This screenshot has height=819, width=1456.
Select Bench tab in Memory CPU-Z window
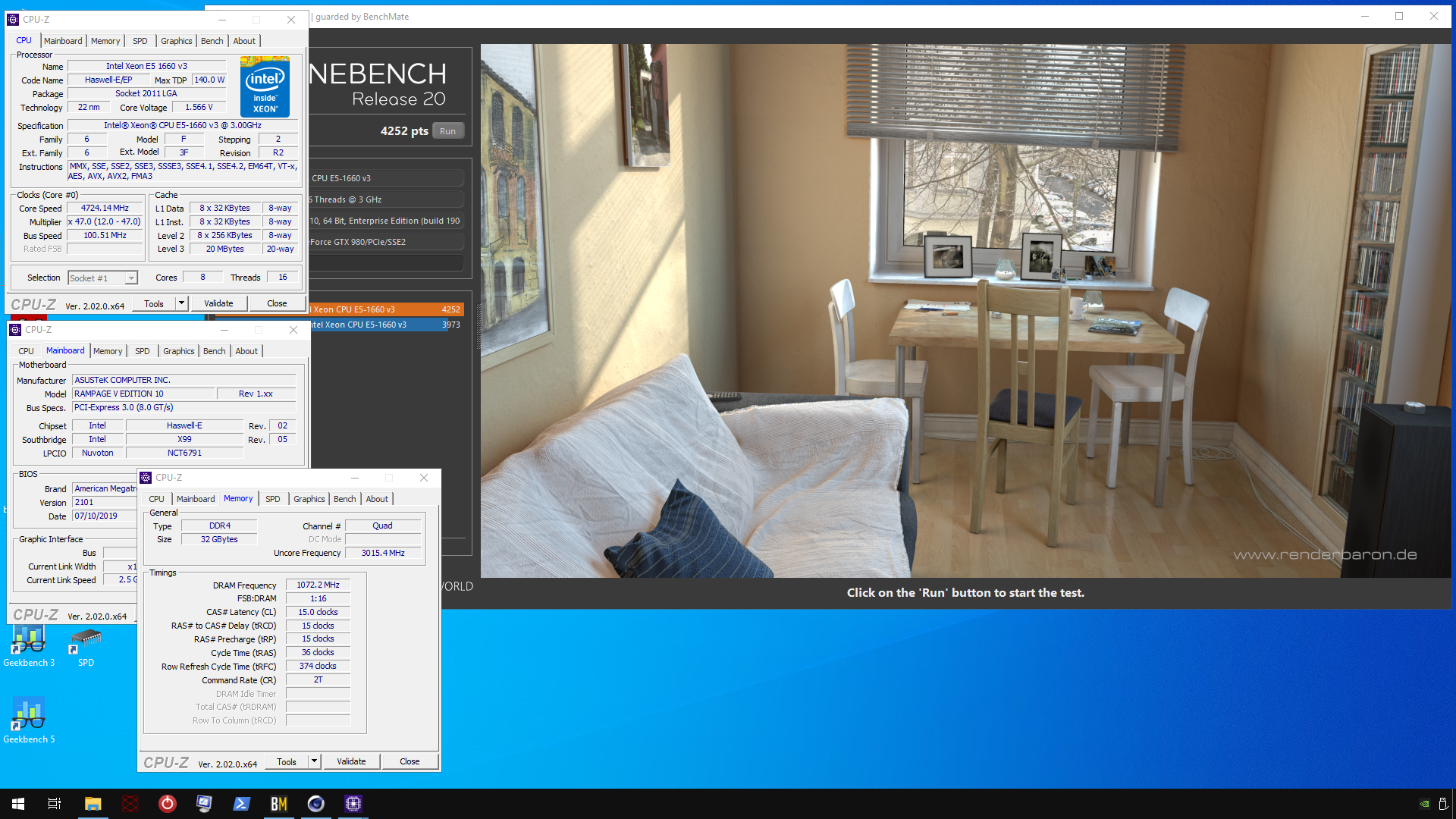tap(345, 499)
